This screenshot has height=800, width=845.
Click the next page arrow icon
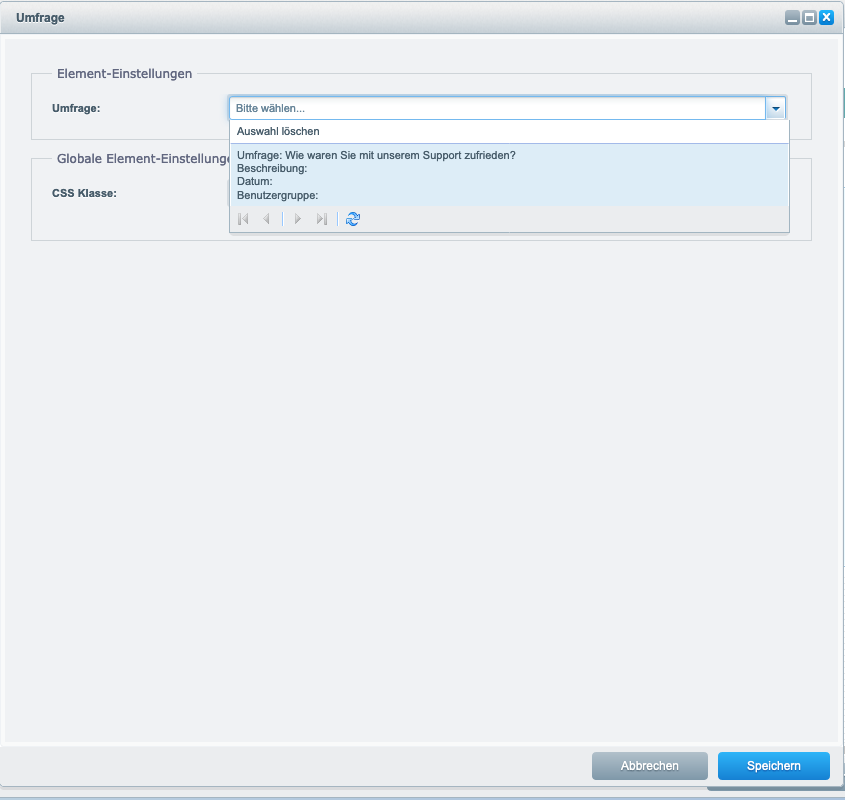[x=297, y=219]
